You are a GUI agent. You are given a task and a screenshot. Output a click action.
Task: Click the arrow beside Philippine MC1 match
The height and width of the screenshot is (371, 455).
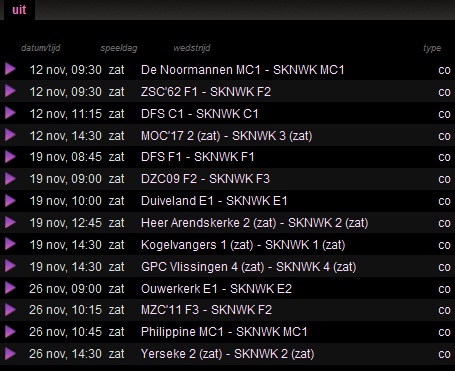(10, 331)
